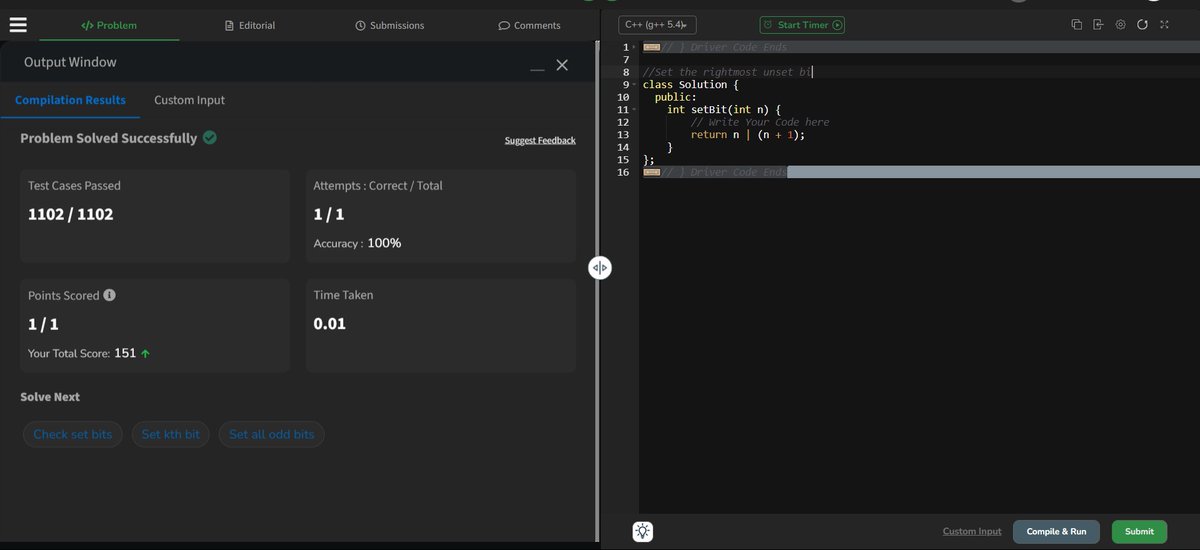This screenshot has width=1200, height=550.
Task: Click the Suggest Feedback link
Action: click(540, 141)
